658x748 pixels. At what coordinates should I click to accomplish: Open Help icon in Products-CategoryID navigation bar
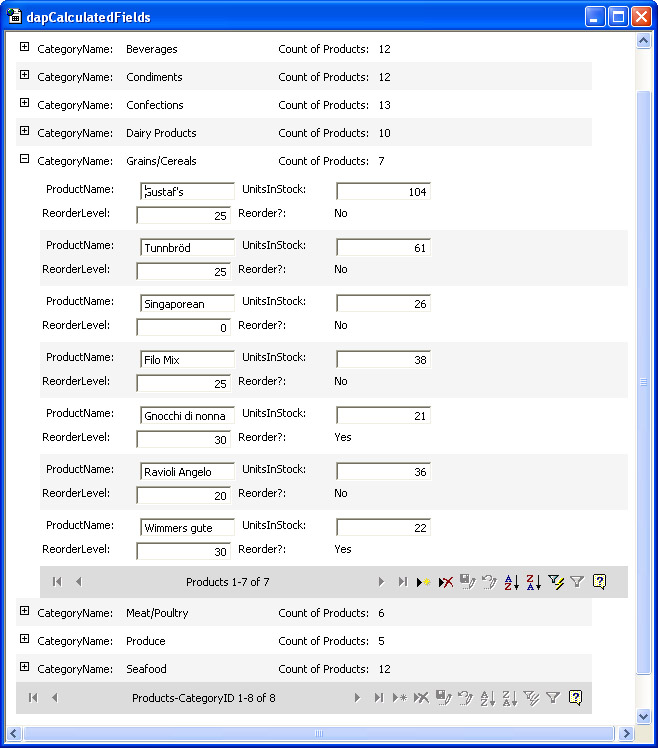(x=575, y=698)
